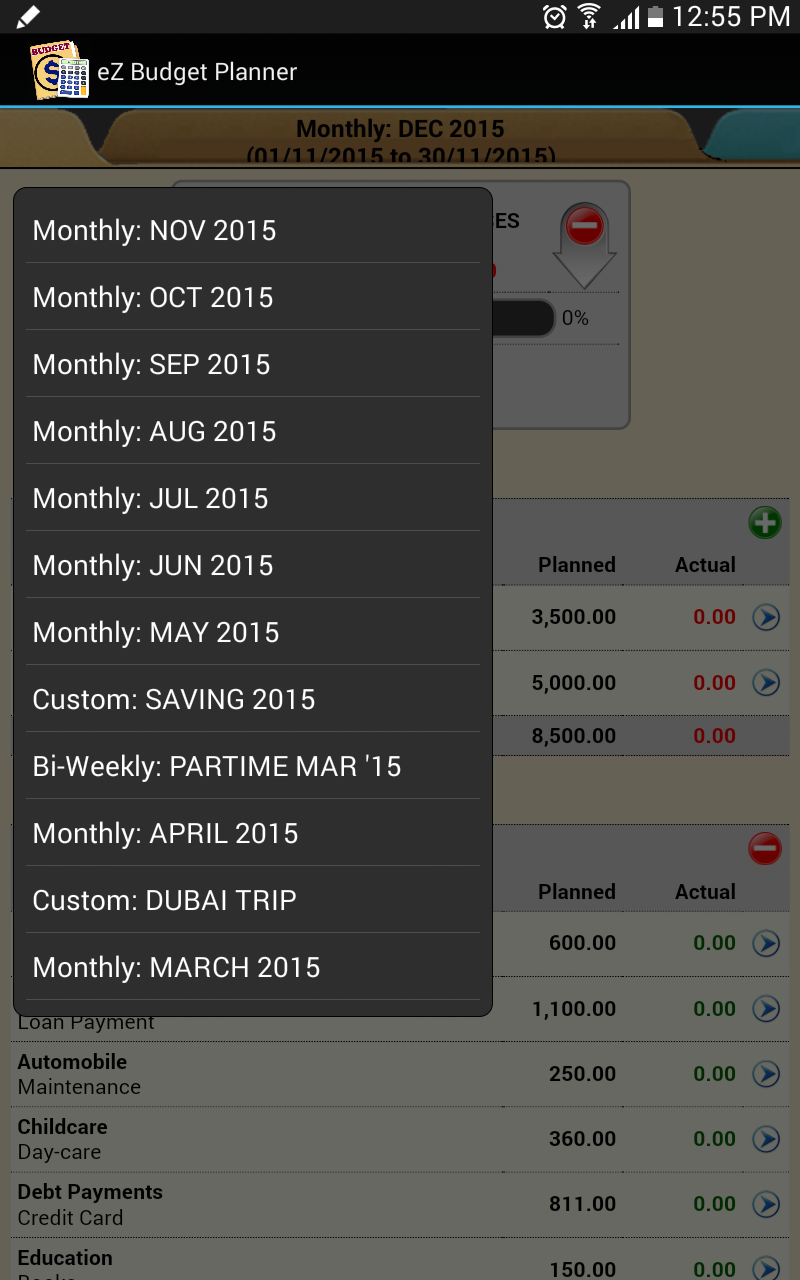
Task: Select Monthly: AUG 2015 budget period
Action: [x=154, y=431]
